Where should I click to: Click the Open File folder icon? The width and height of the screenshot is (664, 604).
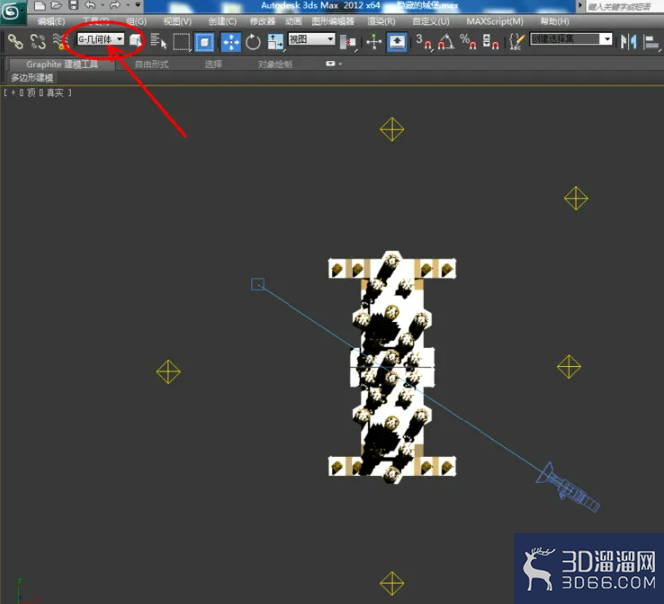[56, 6]
